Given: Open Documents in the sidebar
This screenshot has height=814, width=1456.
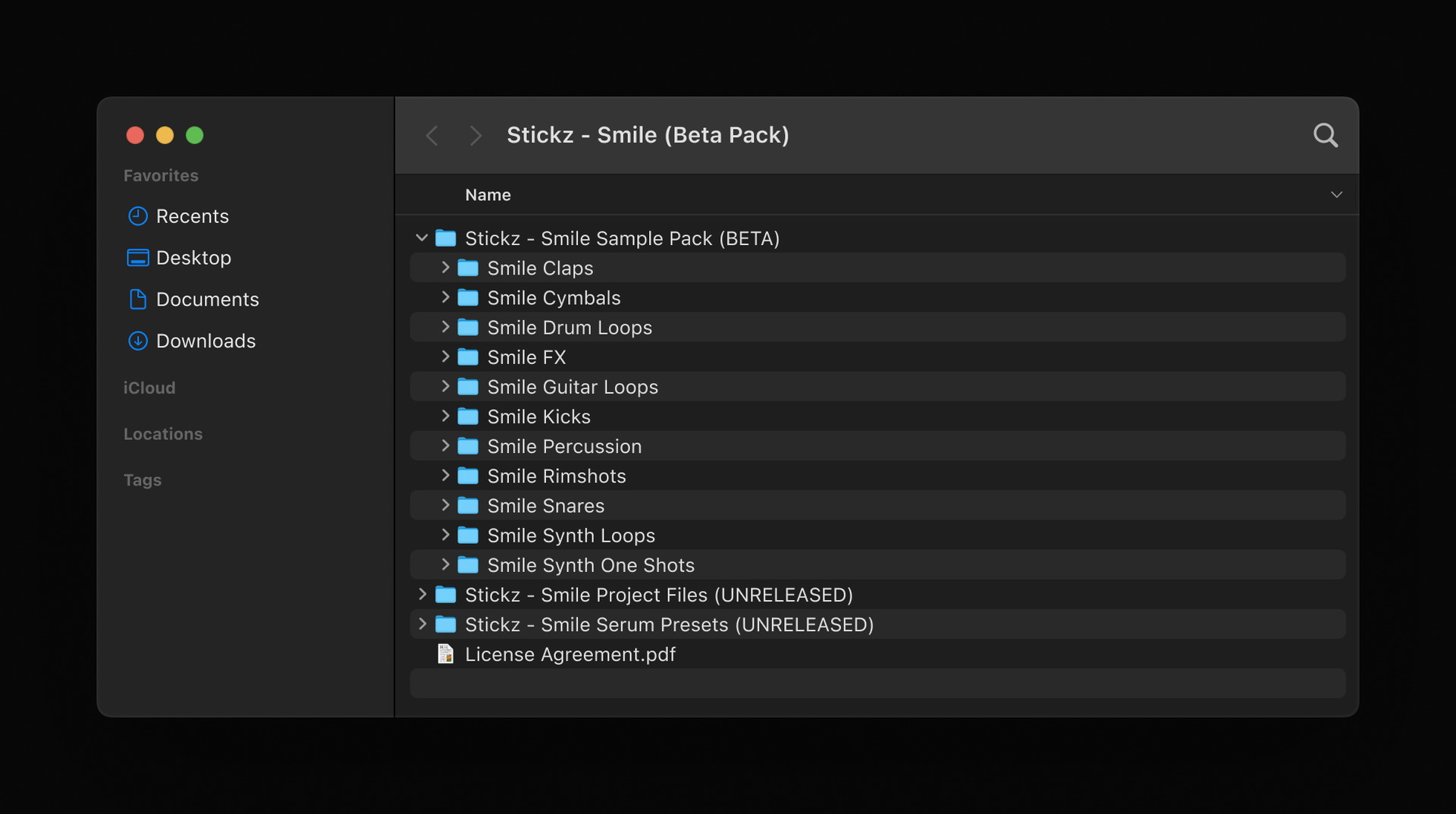Looking at the screenshot, I should pyautogui.click(x=207, y=299).
